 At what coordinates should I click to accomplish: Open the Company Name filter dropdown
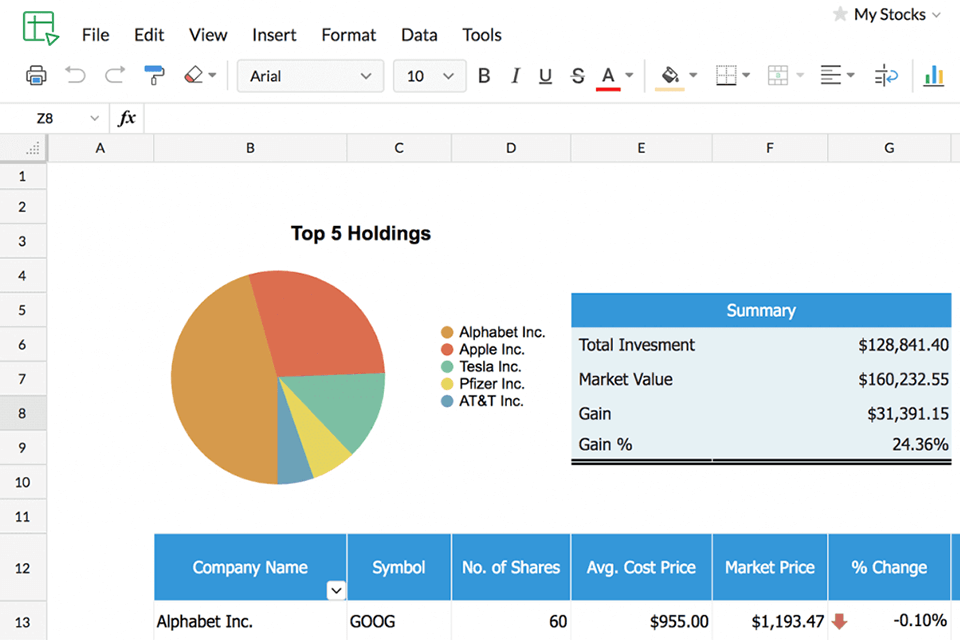coord(336,590)
